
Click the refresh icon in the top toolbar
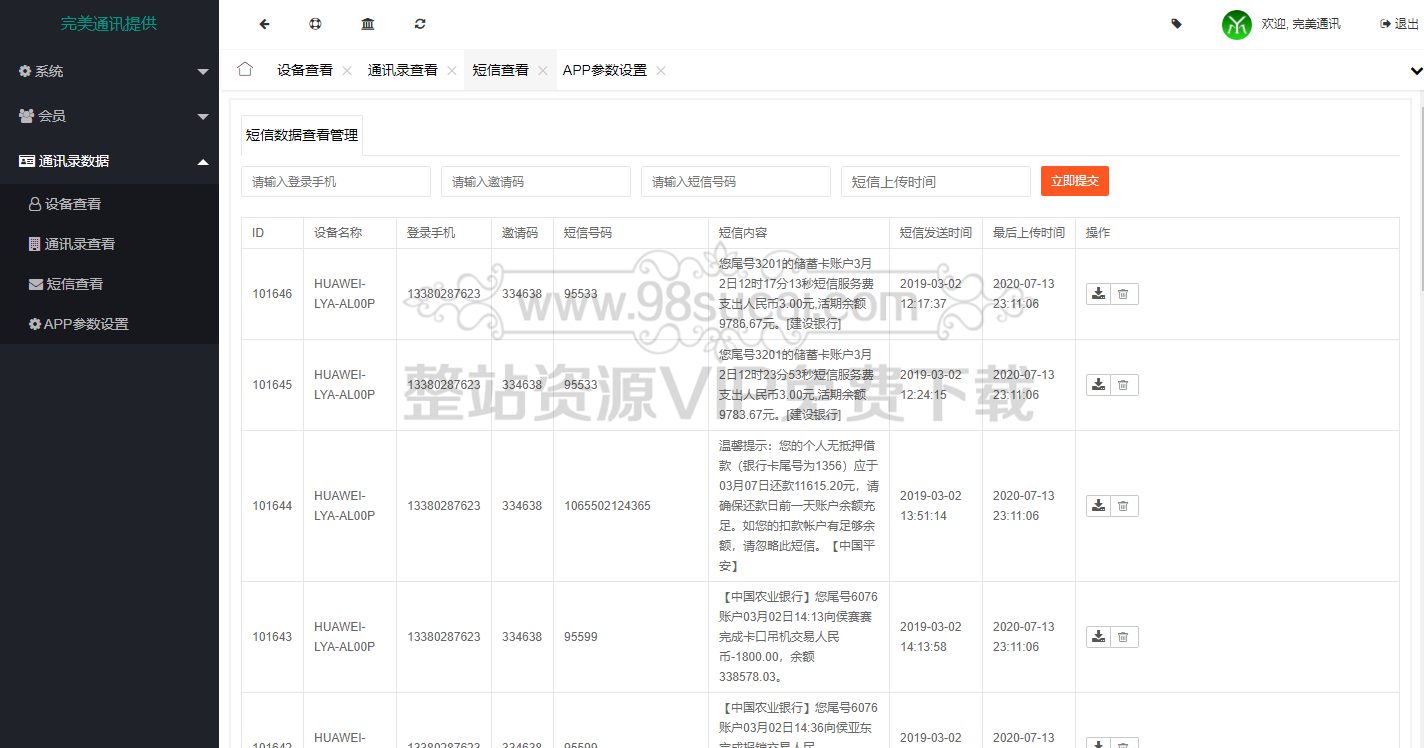coord(419,23)
